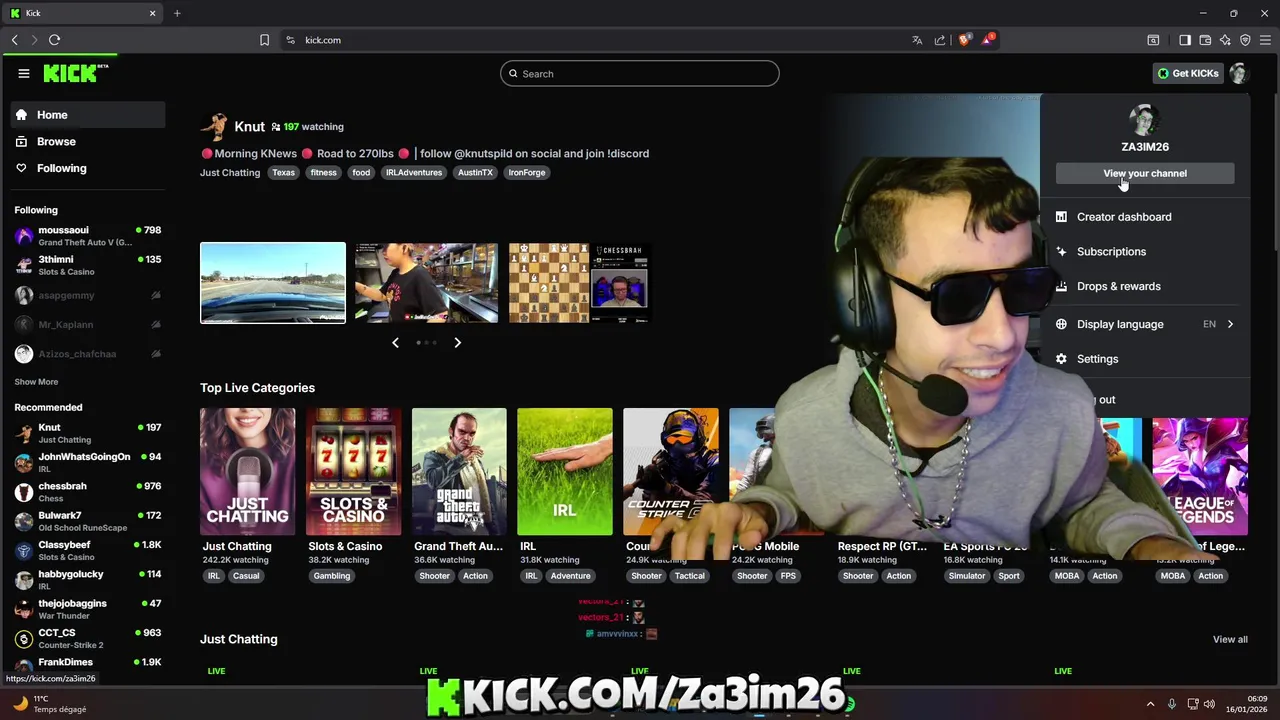The image size is (1280, 720).
Task: Open the green IRL category card
Action: (x=565, y=472)
